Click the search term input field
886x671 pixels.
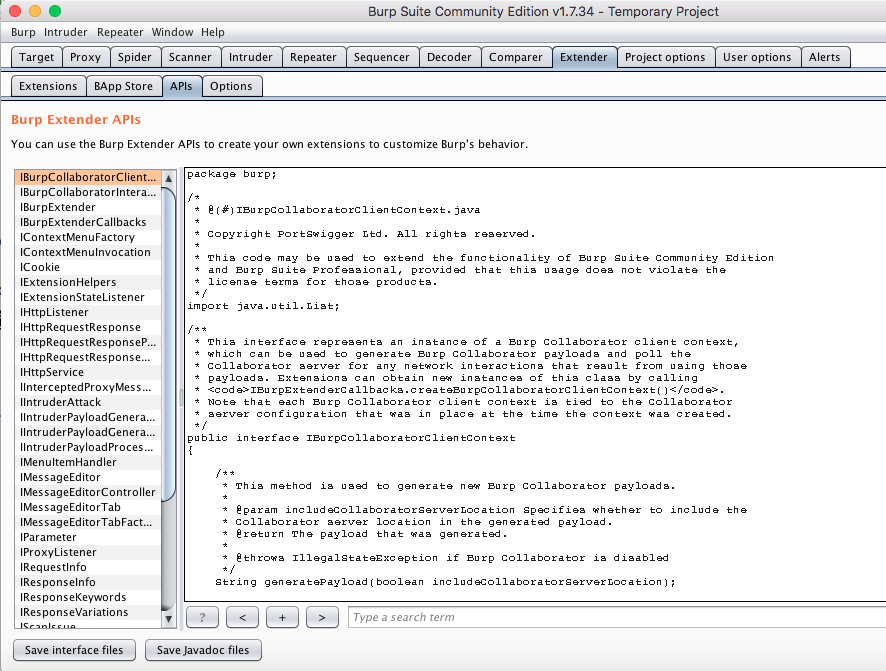615,617
